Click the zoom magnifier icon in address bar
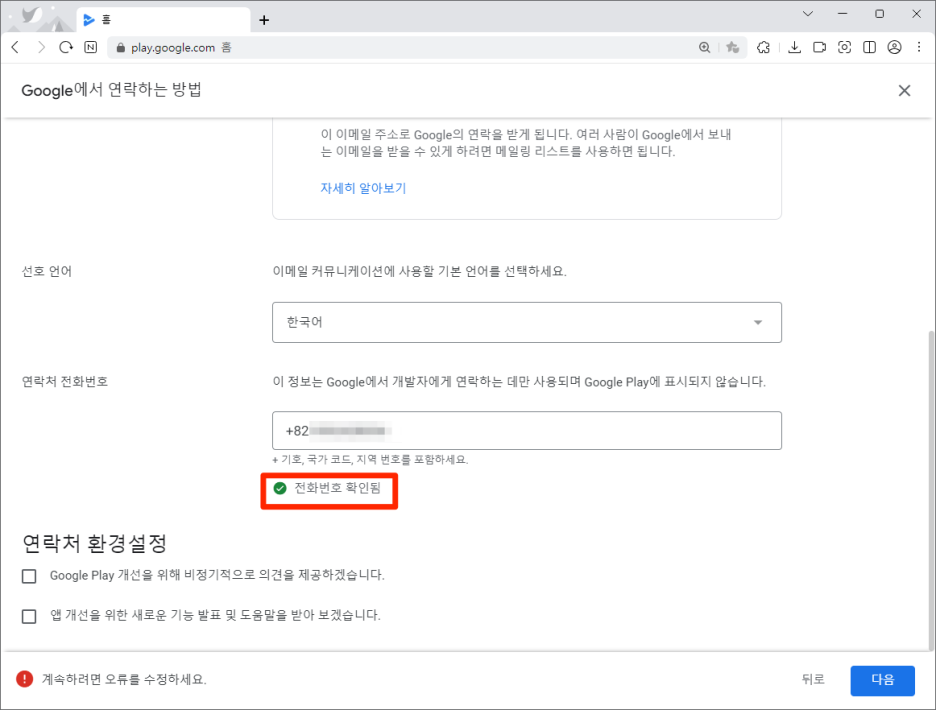Viewport: 936px width, 710px height. point(704,47)
